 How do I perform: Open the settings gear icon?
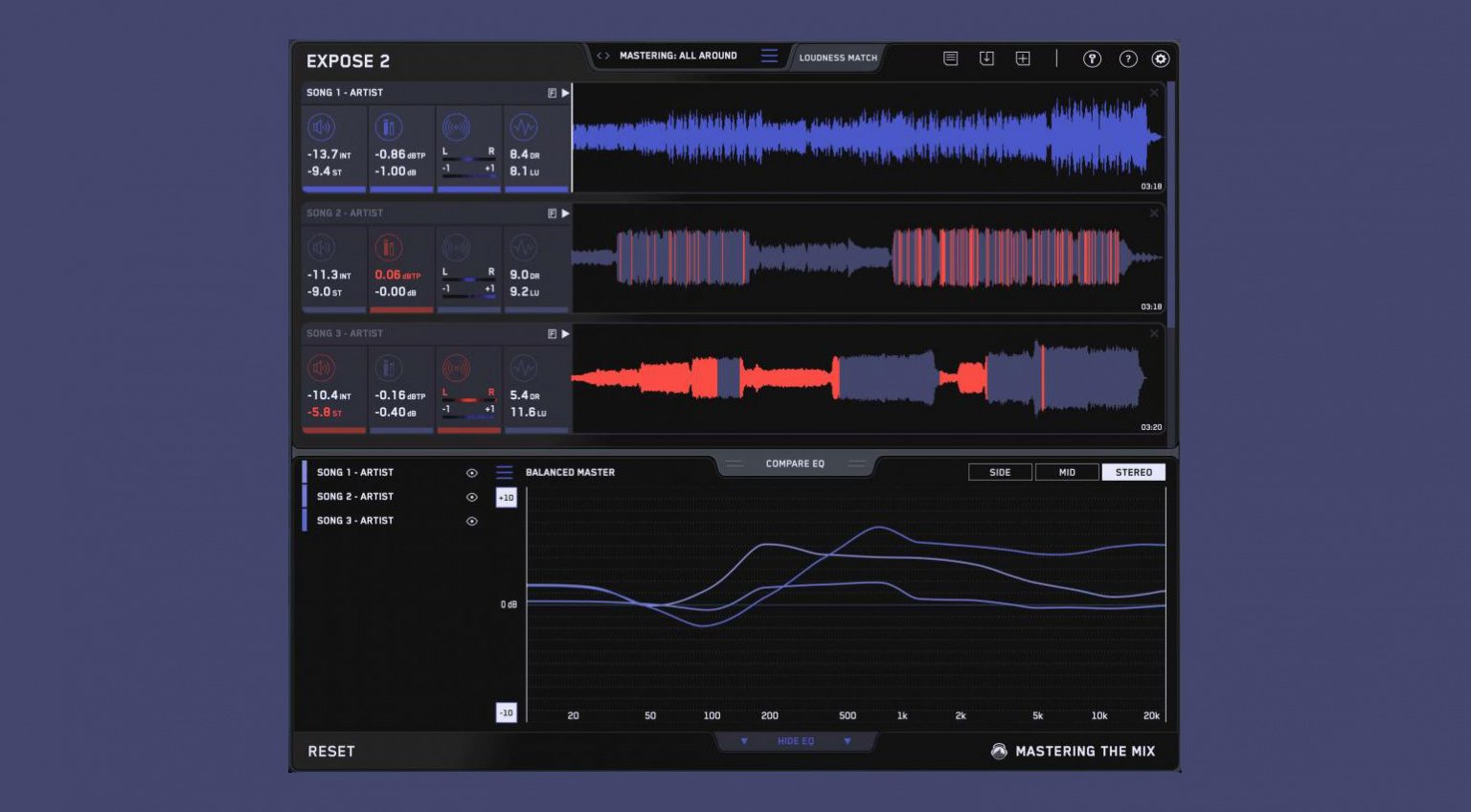tap(1161, 58)
